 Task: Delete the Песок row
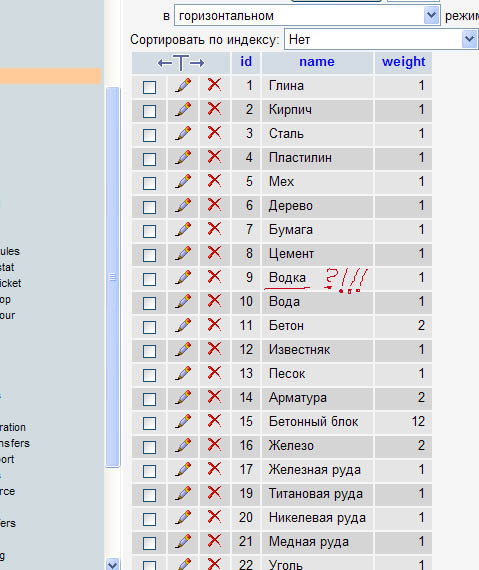pos(214,373)
